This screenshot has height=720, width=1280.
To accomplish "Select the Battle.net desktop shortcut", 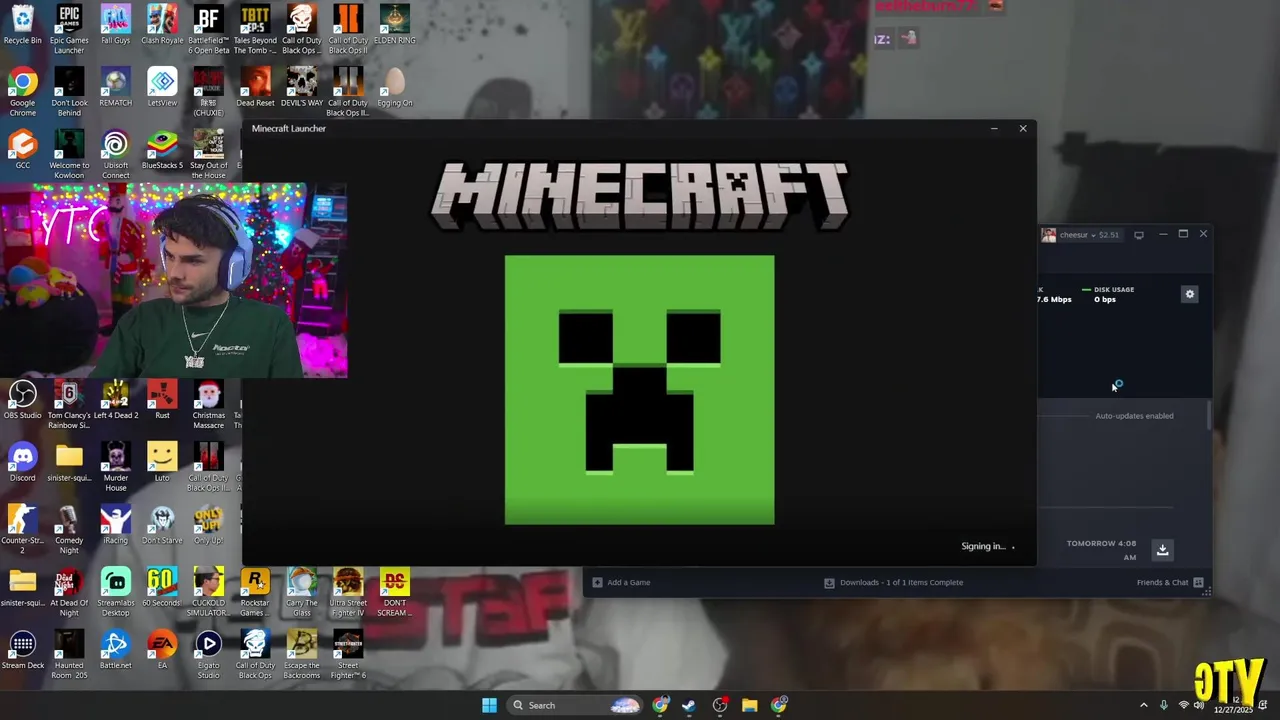I will 115,650.
